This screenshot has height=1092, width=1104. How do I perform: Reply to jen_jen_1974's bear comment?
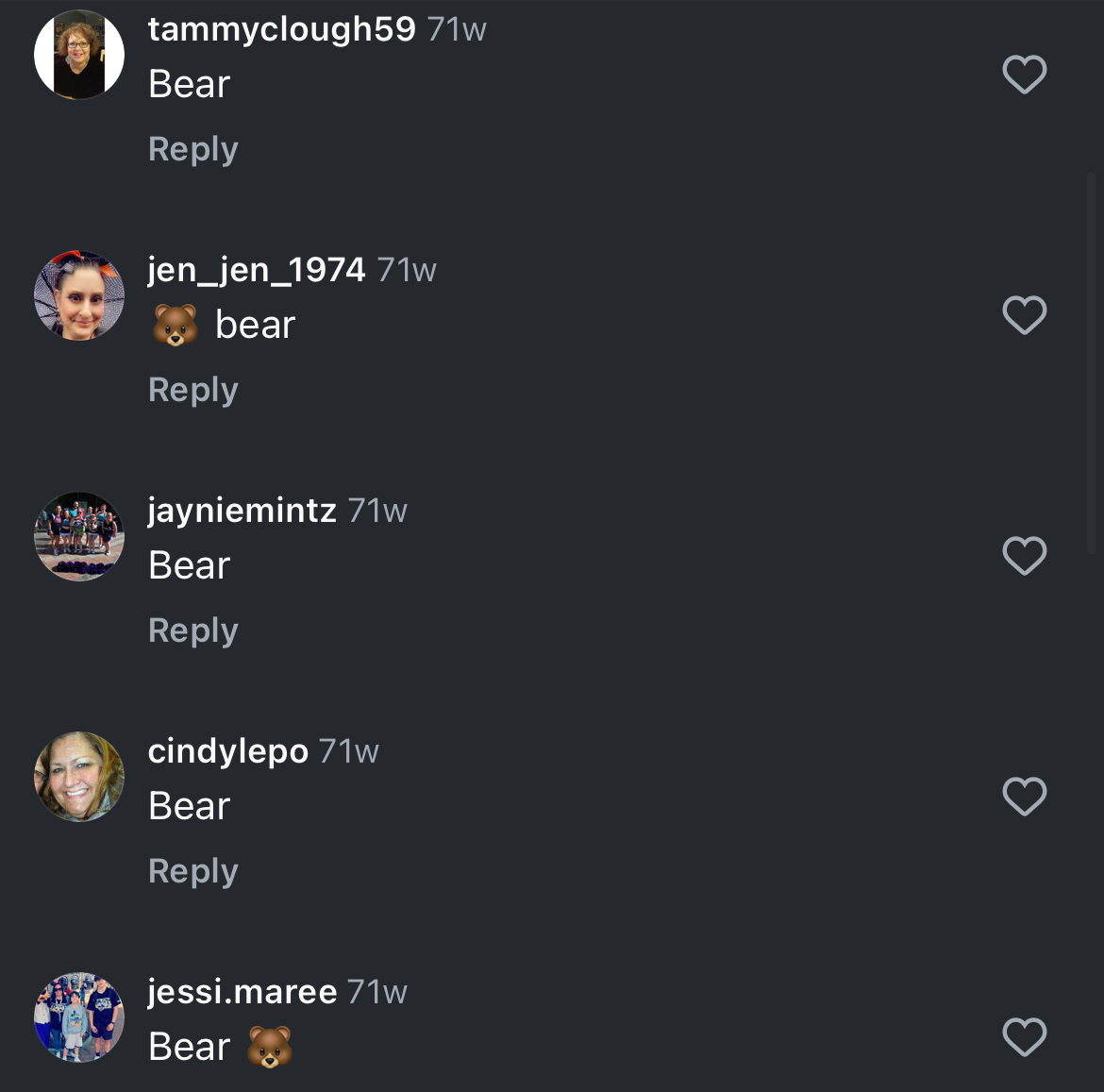point(192,390)
